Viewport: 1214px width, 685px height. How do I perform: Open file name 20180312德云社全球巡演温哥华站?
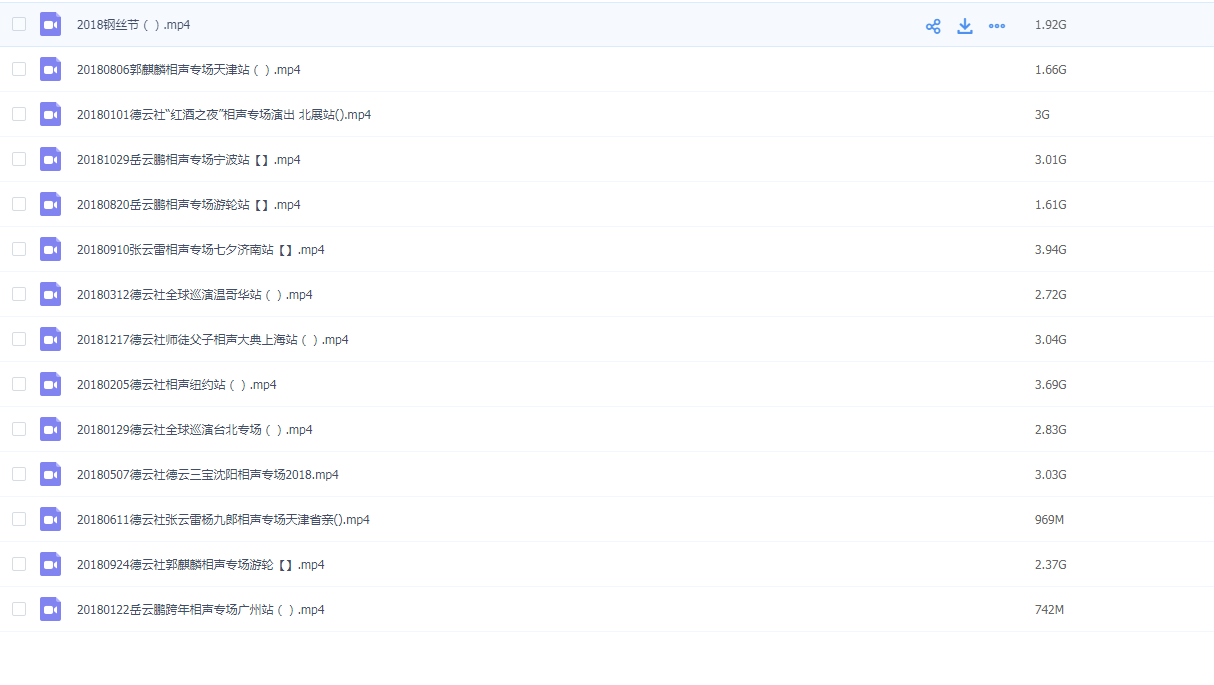pyautogui.click(x=195, y=295)
